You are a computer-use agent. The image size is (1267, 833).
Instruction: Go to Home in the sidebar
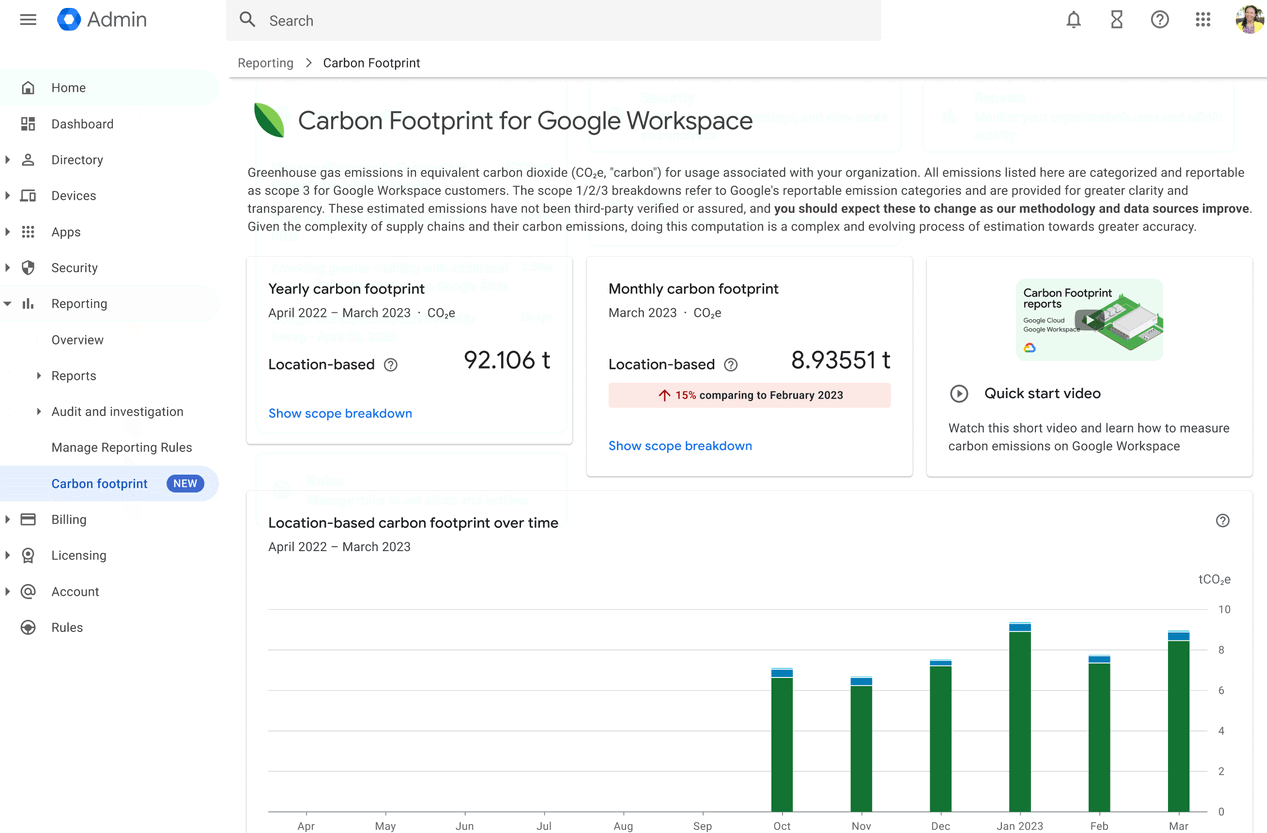pyautogui.click(x=109, y=88)
